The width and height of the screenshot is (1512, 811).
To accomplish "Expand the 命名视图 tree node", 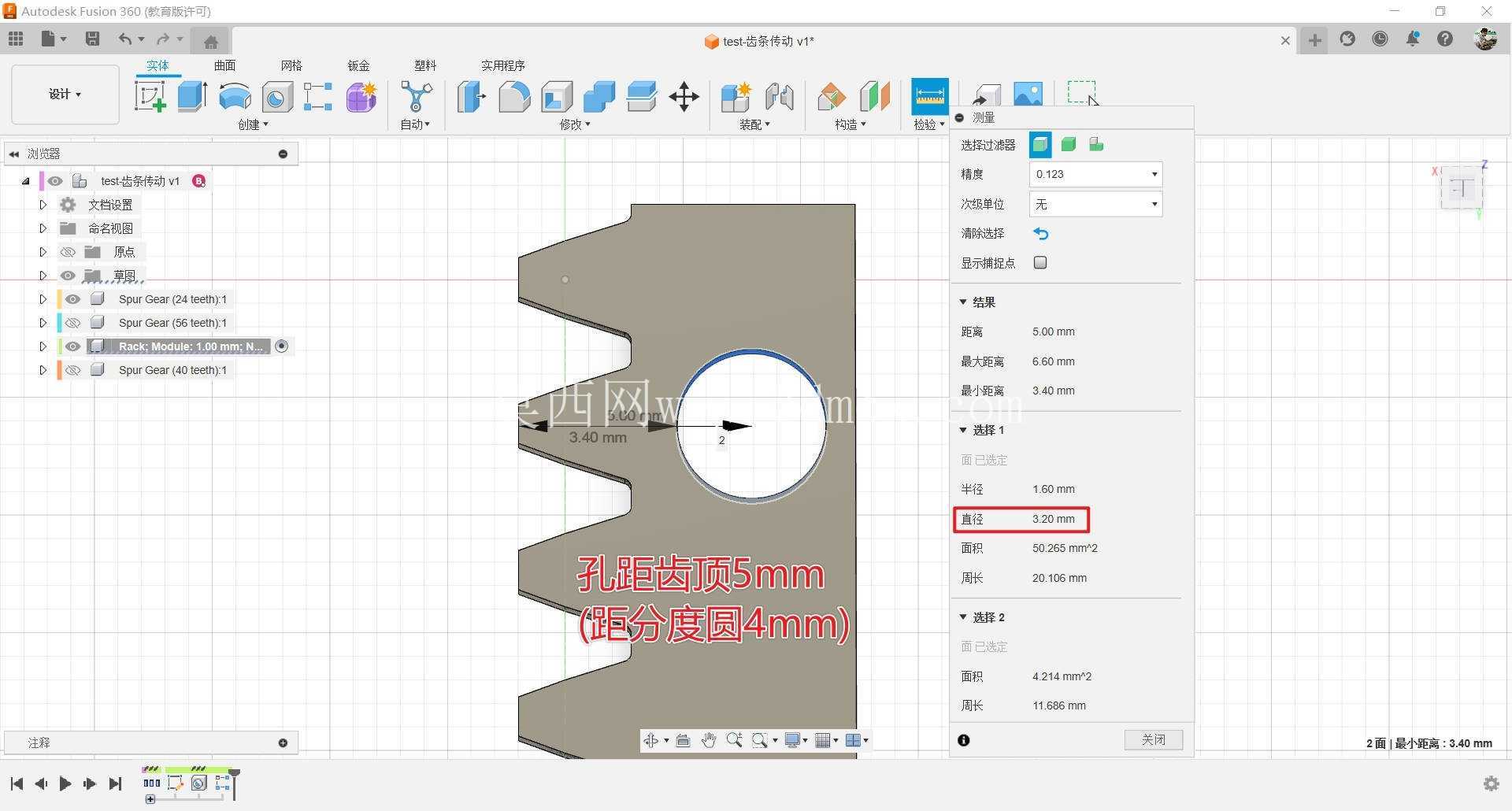I will 43,228.
